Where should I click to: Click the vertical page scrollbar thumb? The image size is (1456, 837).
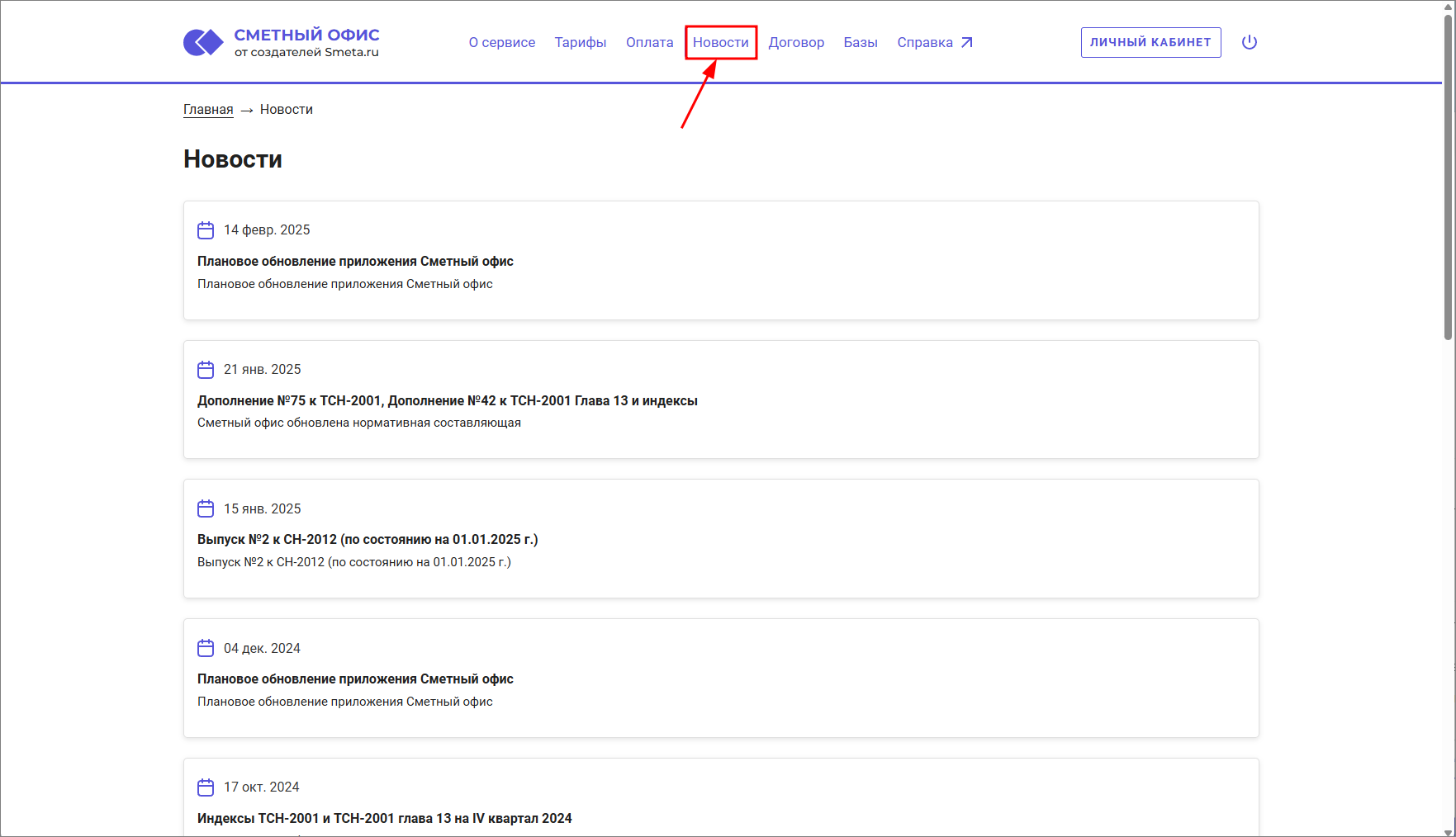(x=1448, y=173)
